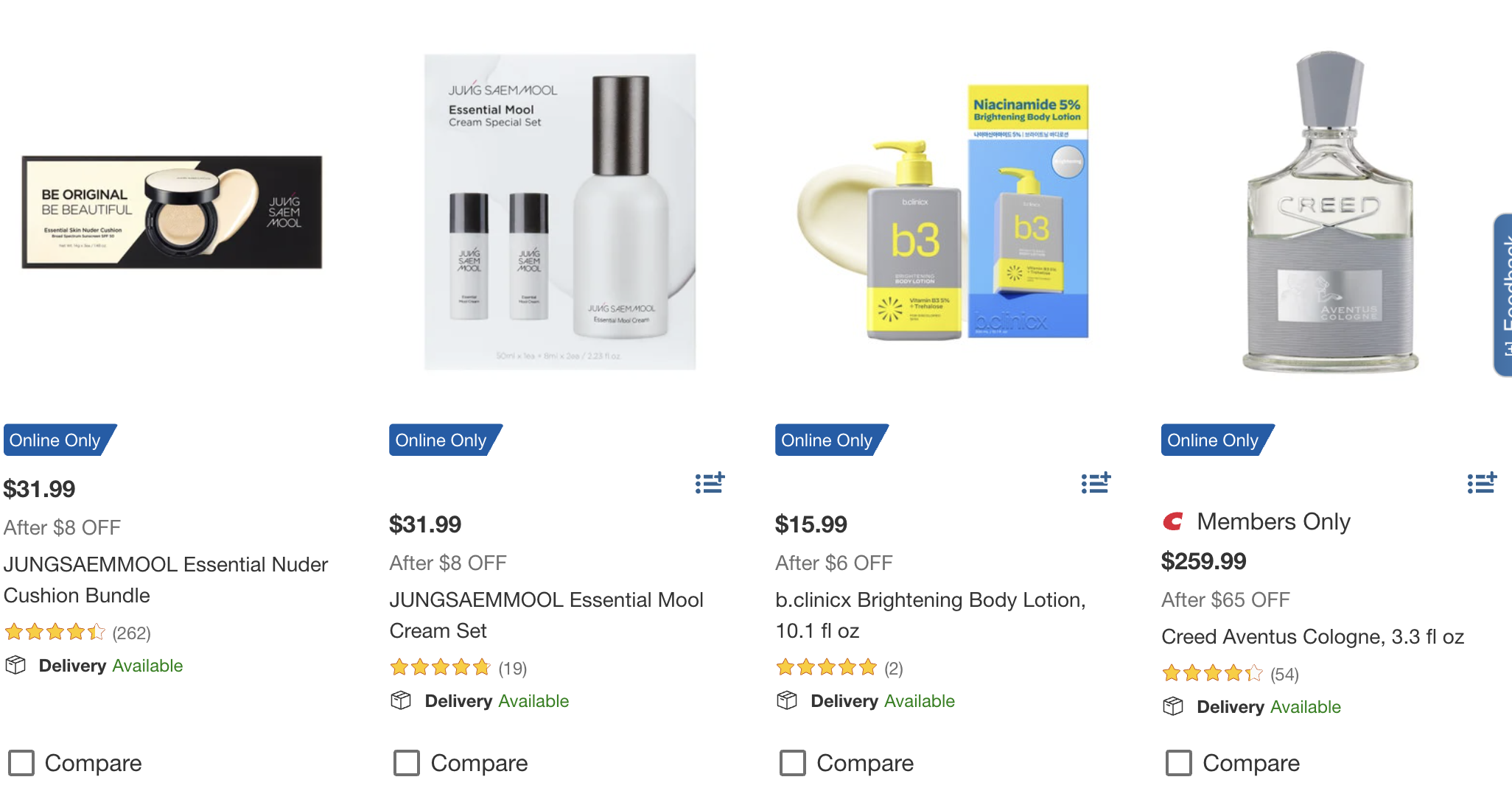Check Compare for JUNGSAEMMOOL Nuder Cushion Bundle

tap(21, 763)
